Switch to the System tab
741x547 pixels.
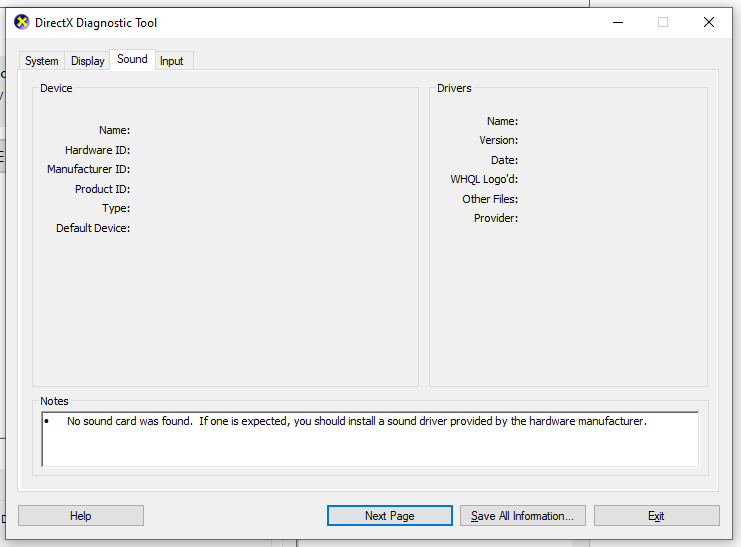click(x=42, y=61)
